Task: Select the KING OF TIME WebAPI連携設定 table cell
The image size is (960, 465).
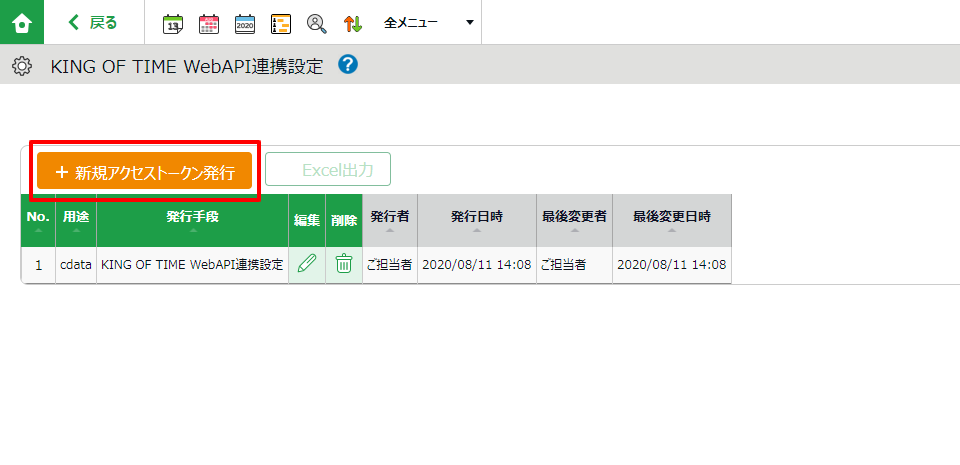Action: (192, 265)
